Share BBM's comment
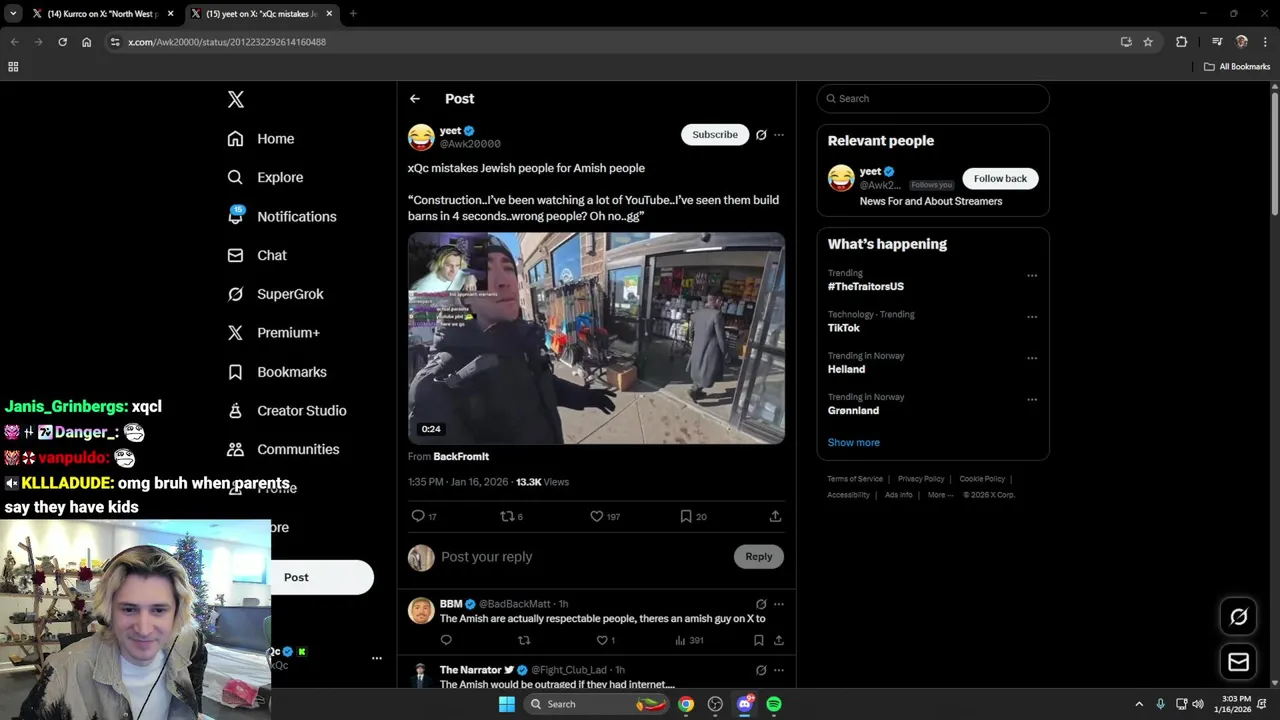The image size is (1280, 720). 778,640
